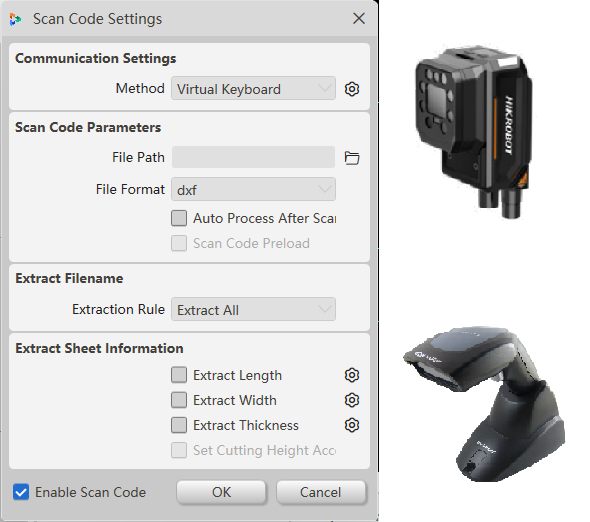Click the Hikrobot fixed scanner image
590x522 pixels.
click(x=474, y=132)
